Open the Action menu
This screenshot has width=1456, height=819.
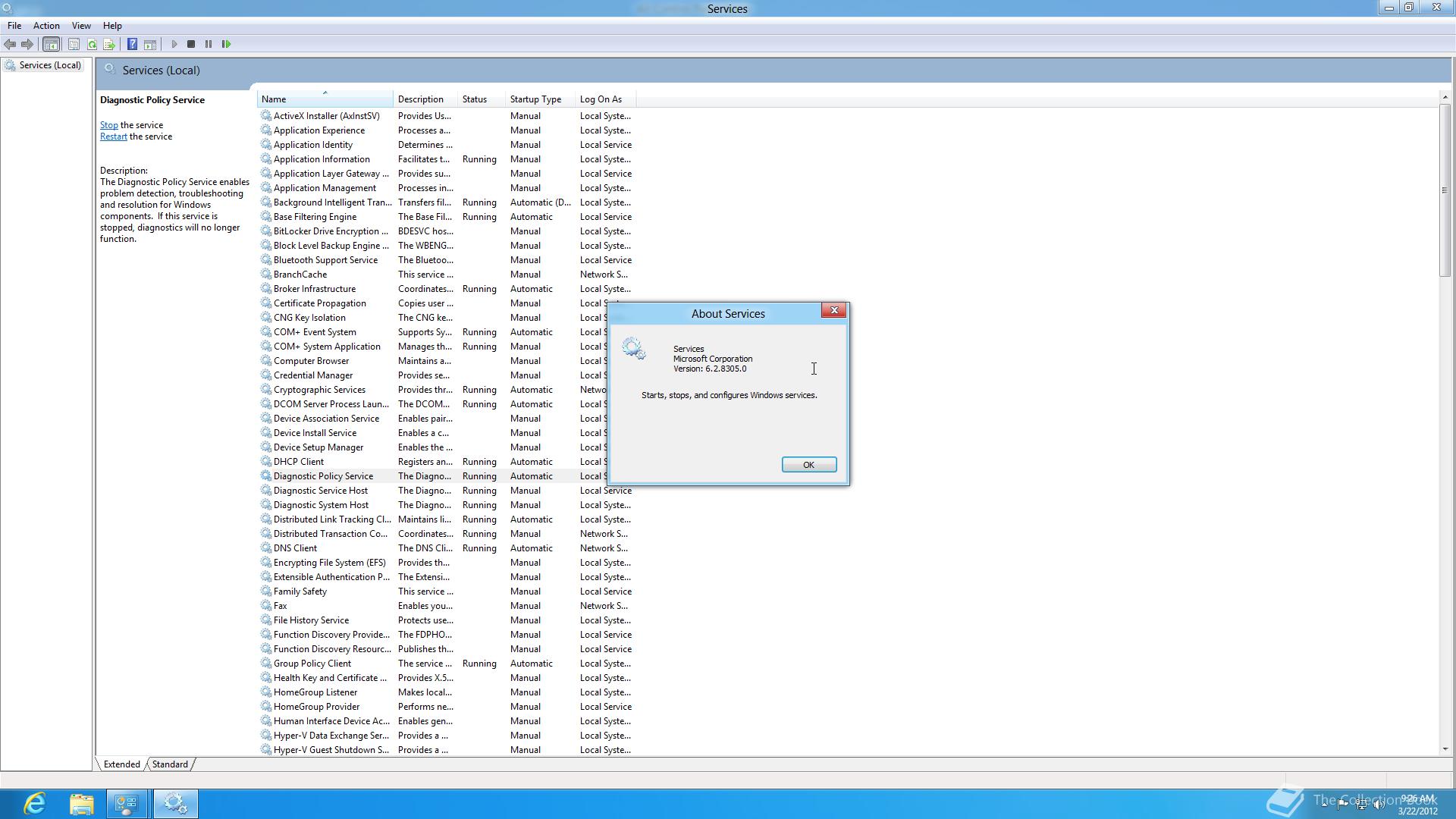pos(46,26)
